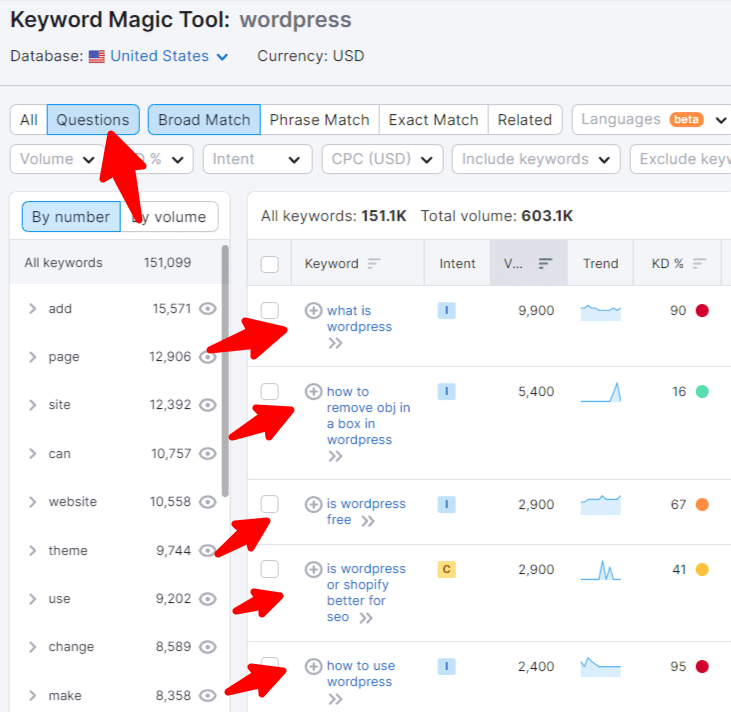
Task: Toggle eye icon for 'can' group
Action: pos(207,454)
